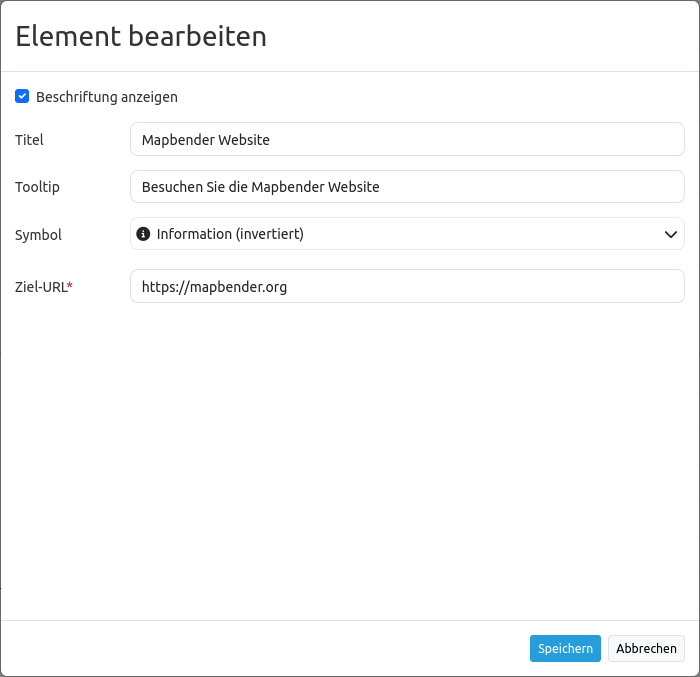Image resolution: width=700 pixels, height=677 pixels.
Task: Cancel editing with the Abbrechen button
Action: click(x=646, y=649)
